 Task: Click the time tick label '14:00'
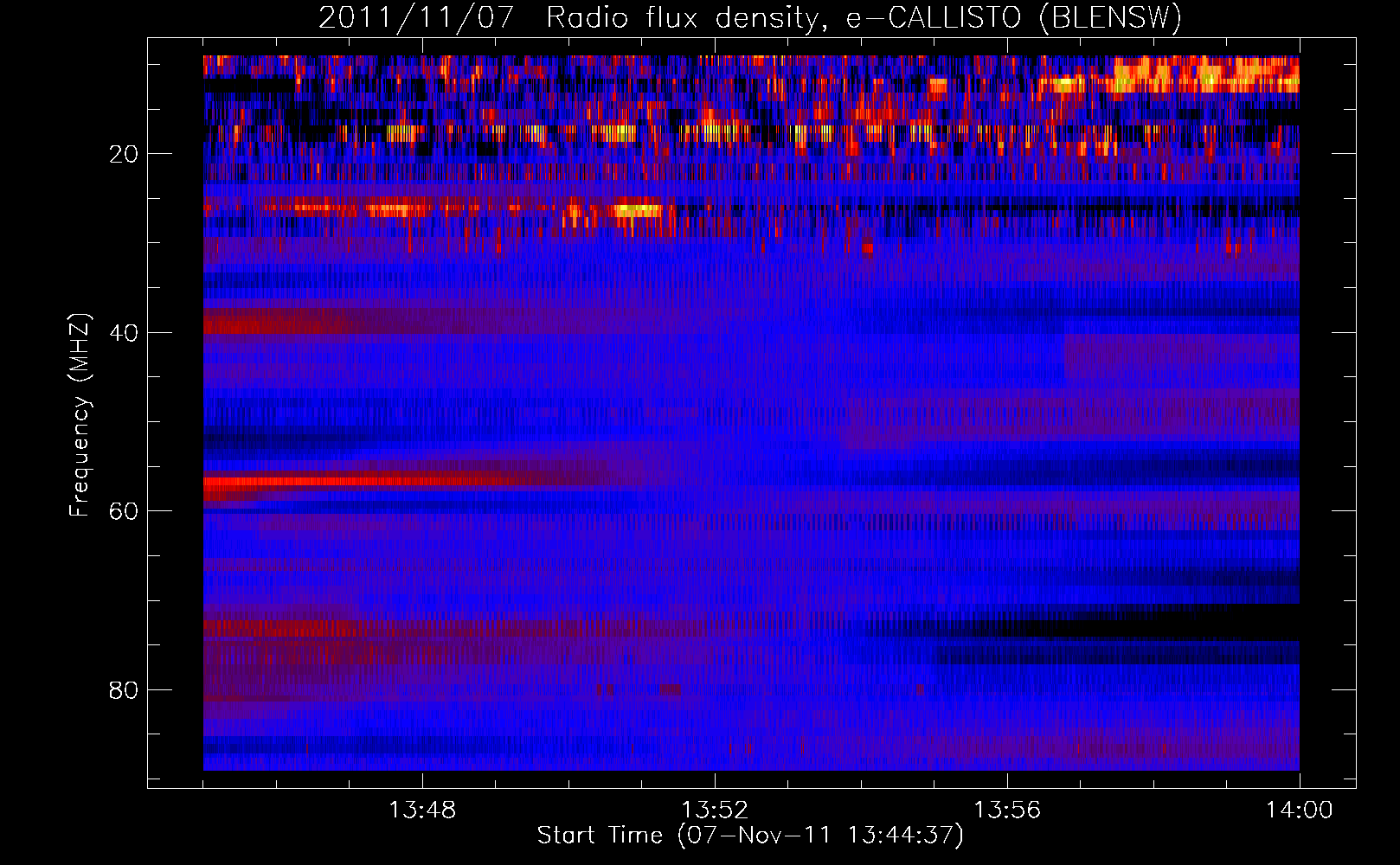(x=1300, y=811)
